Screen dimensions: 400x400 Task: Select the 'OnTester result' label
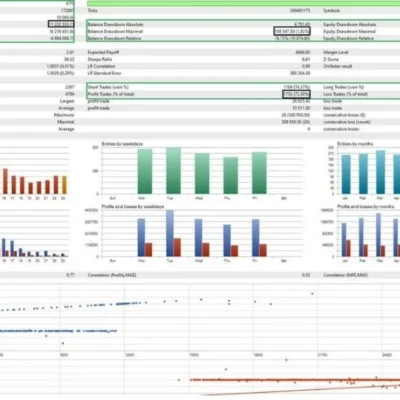(x=338, y=66)
